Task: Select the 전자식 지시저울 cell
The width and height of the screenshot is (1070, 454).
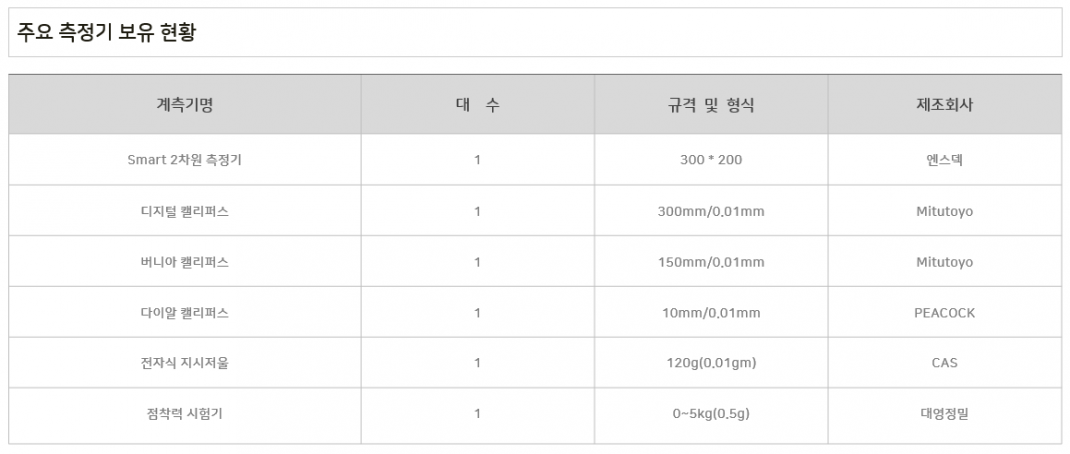Action: (x=185, y=363)
